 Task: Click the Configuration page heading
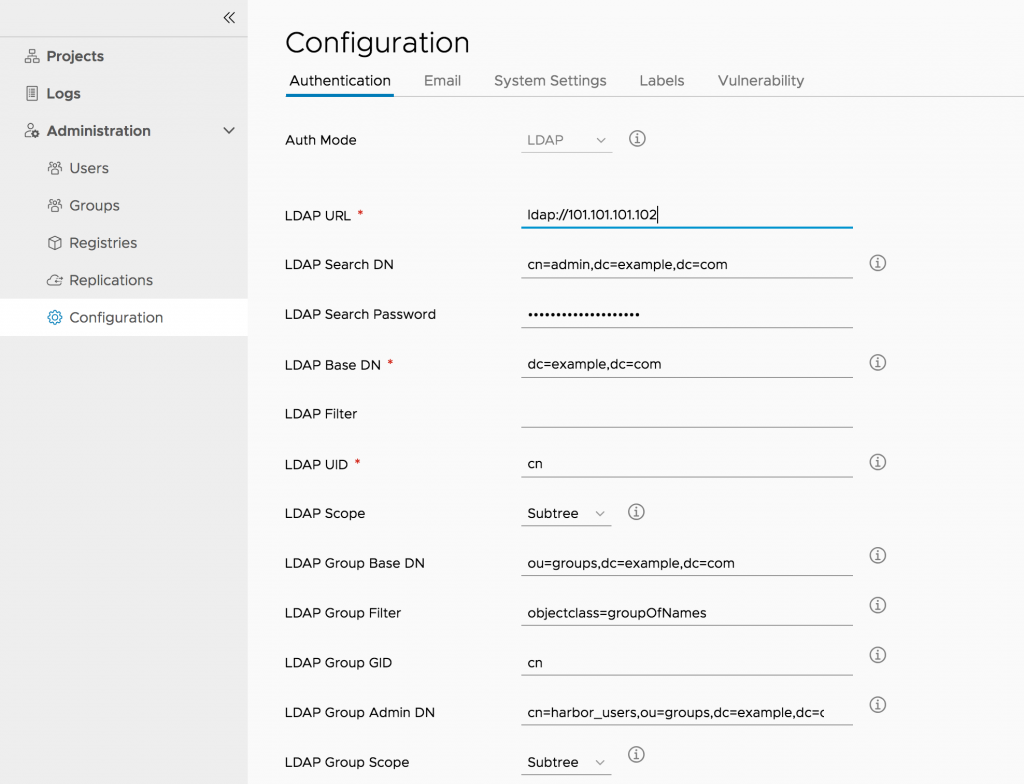(x=377, y=43)
